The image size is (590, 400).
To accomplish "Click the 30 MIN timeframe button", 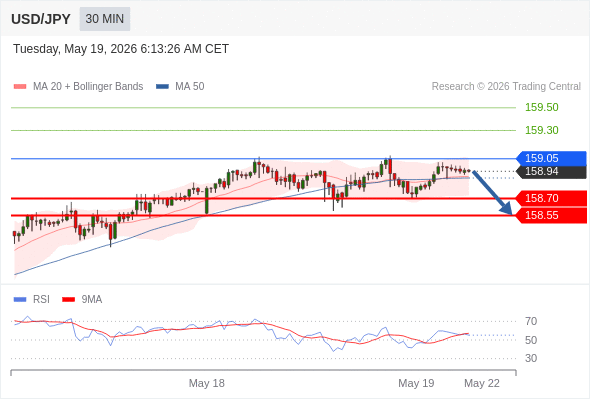I will [105, 19].
